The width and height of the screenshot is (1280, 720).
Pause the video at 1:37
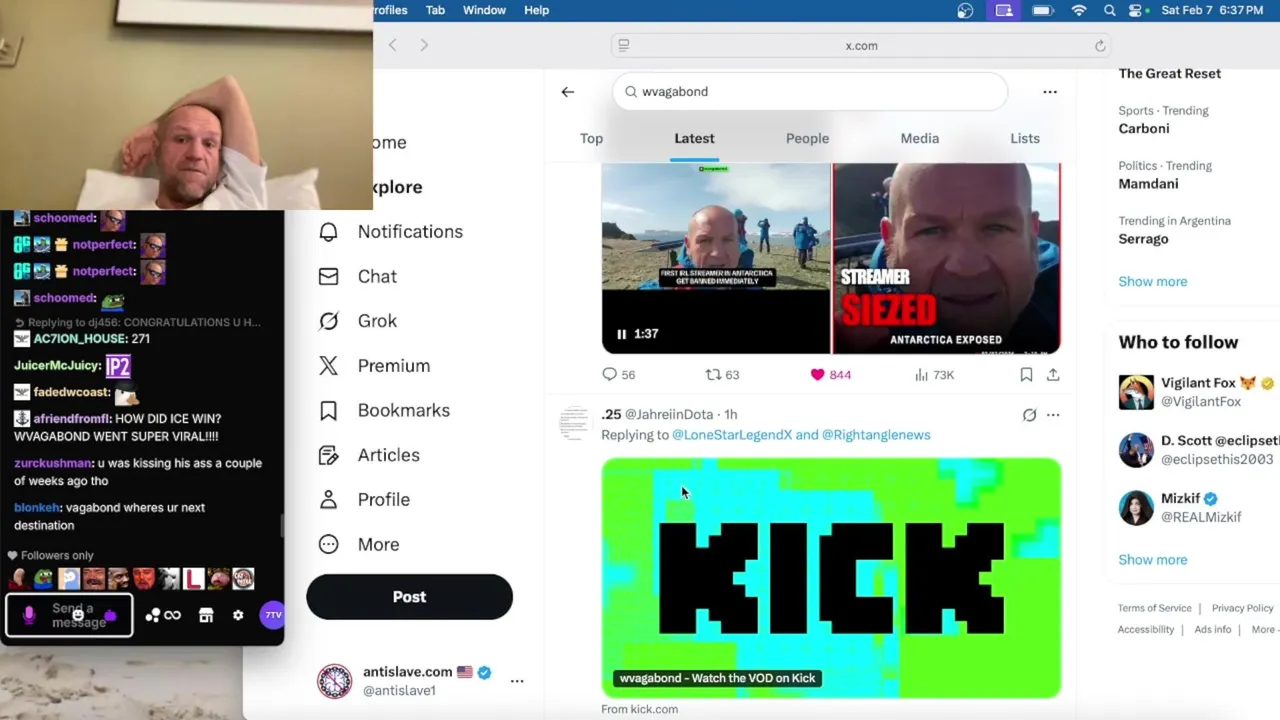pyautogui.click(x=621, y=334)
